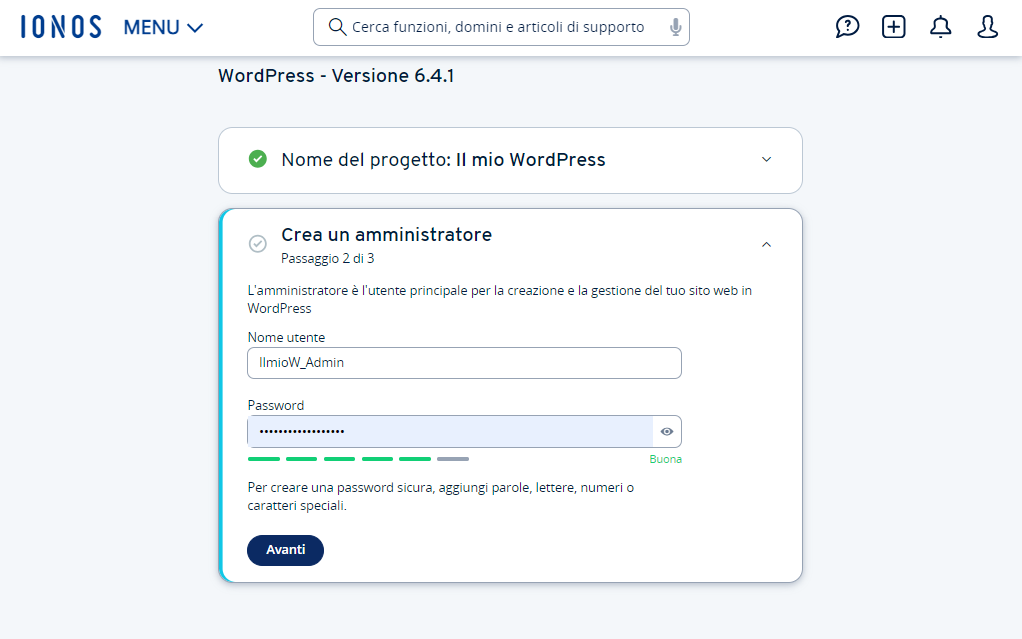Focus the search field for functions and domains
The image size is (1022, 639).
pyautogui.click(x=501, y=27)
